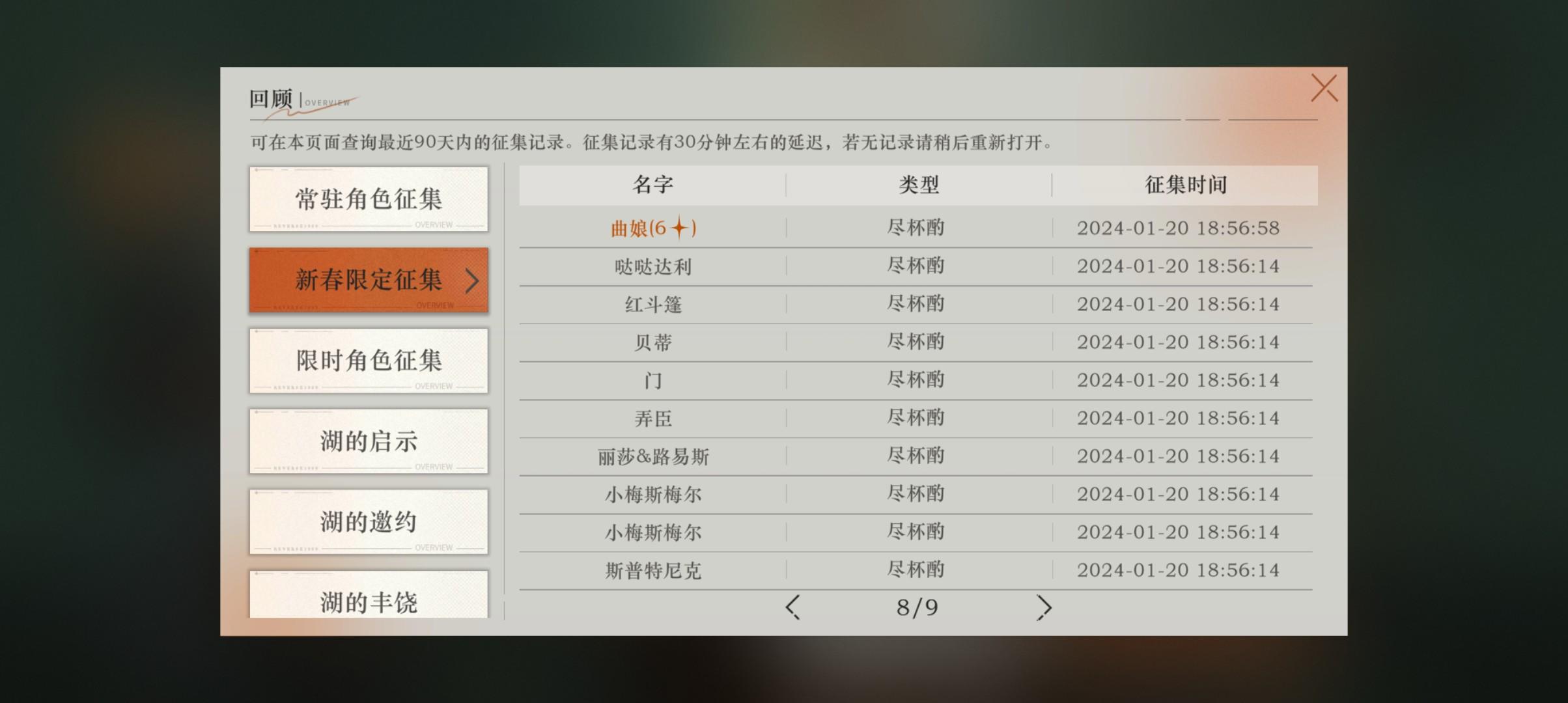Click 尽杯酌 type in 红斗篷 row

click(916, 304)
